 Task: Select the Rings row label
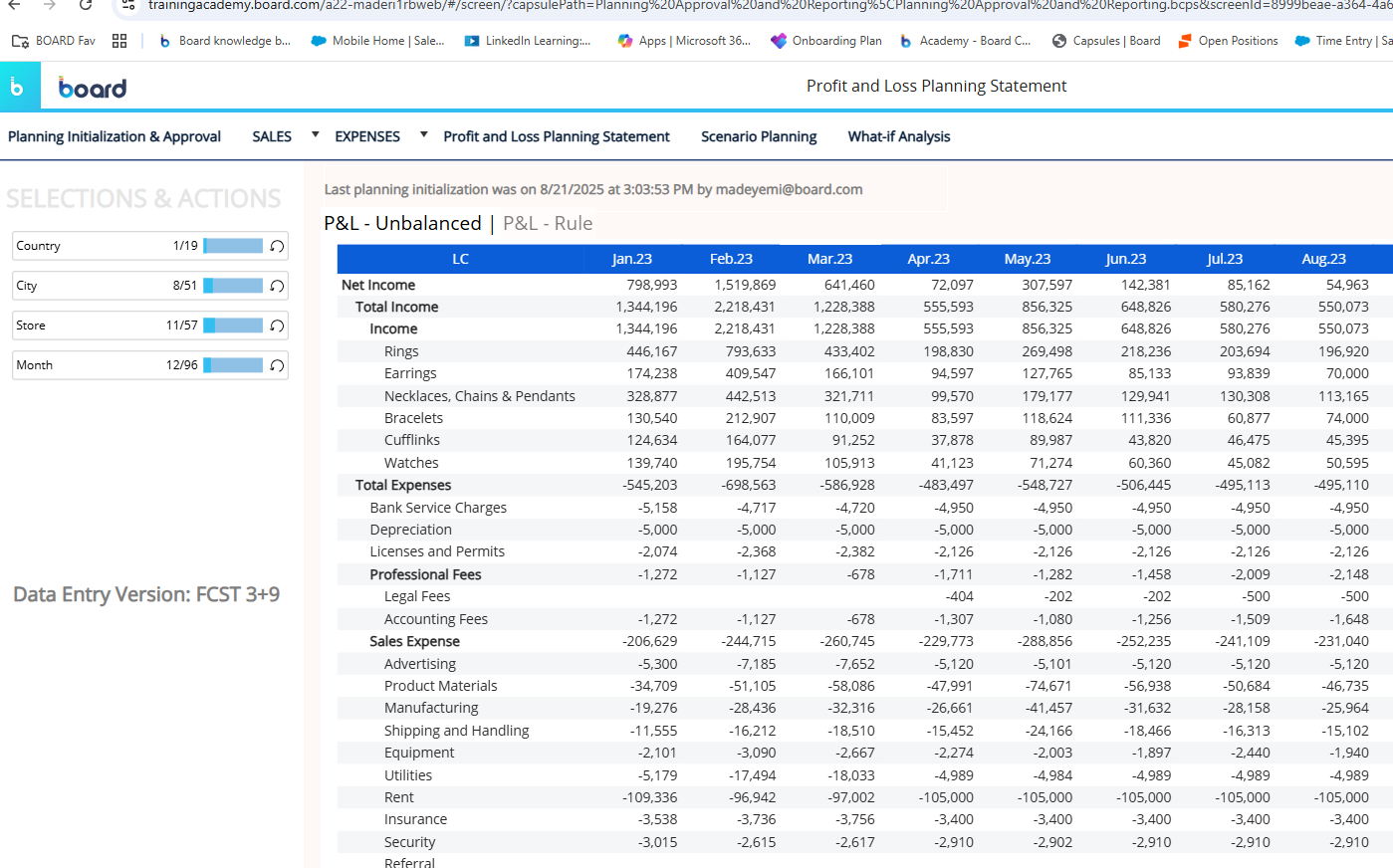point(401,351)
